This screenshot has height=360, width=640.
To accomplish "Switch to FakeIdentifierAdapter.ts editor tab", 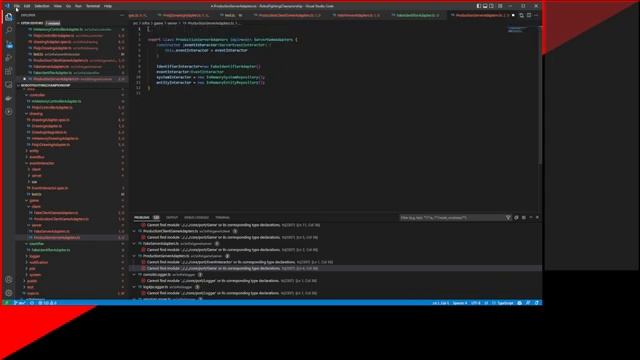I will coord(418,16).
